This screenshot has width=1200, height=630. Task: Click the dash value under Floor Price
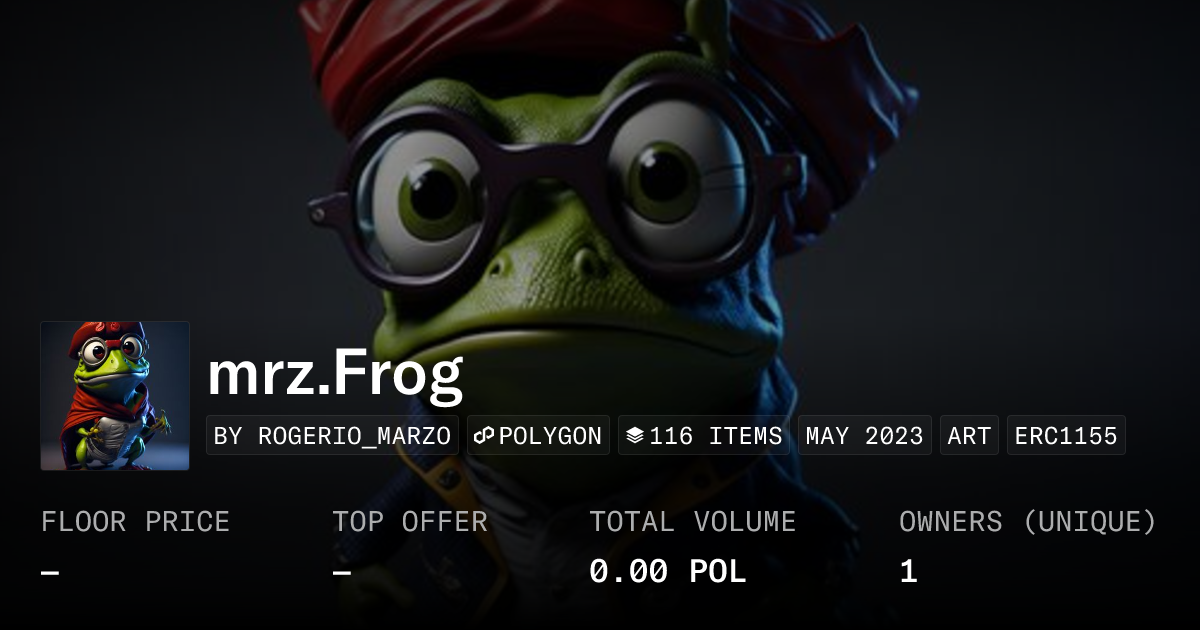tap(50, 572)
